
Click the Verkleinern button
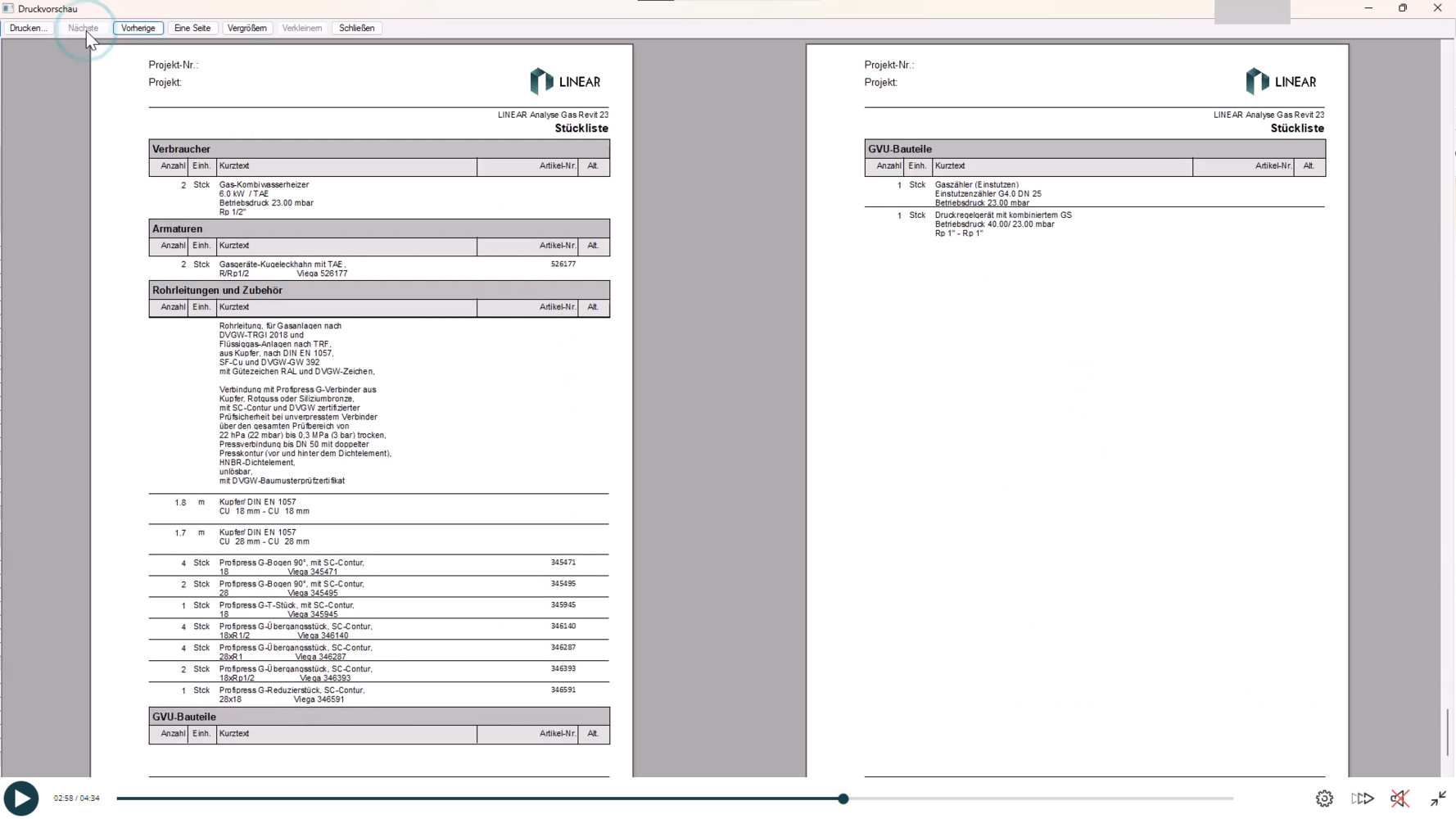point(301,28)
